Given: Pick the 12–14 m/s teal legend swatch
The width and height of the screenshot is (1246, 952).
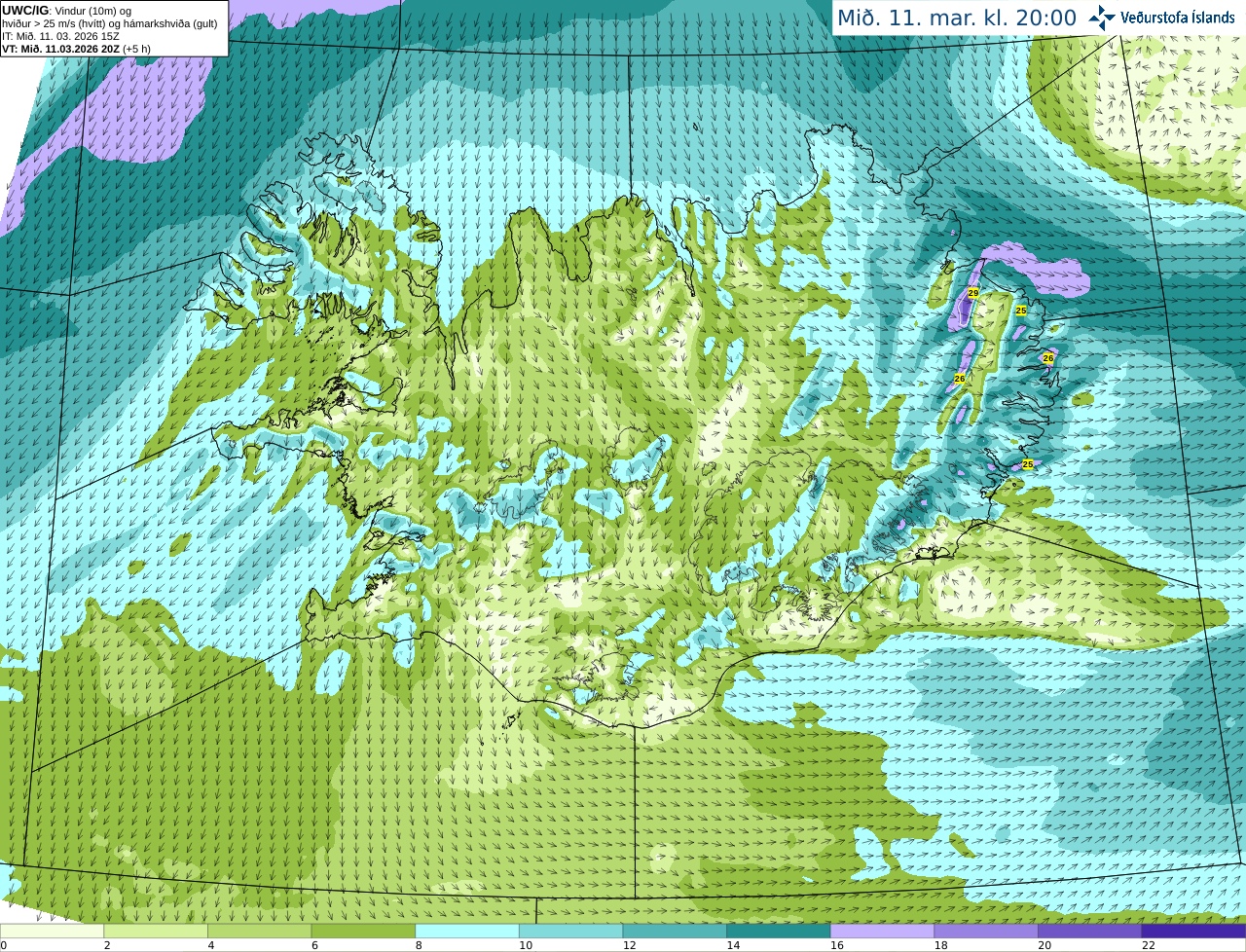Looking at the screenshot, I should [675, 932].
